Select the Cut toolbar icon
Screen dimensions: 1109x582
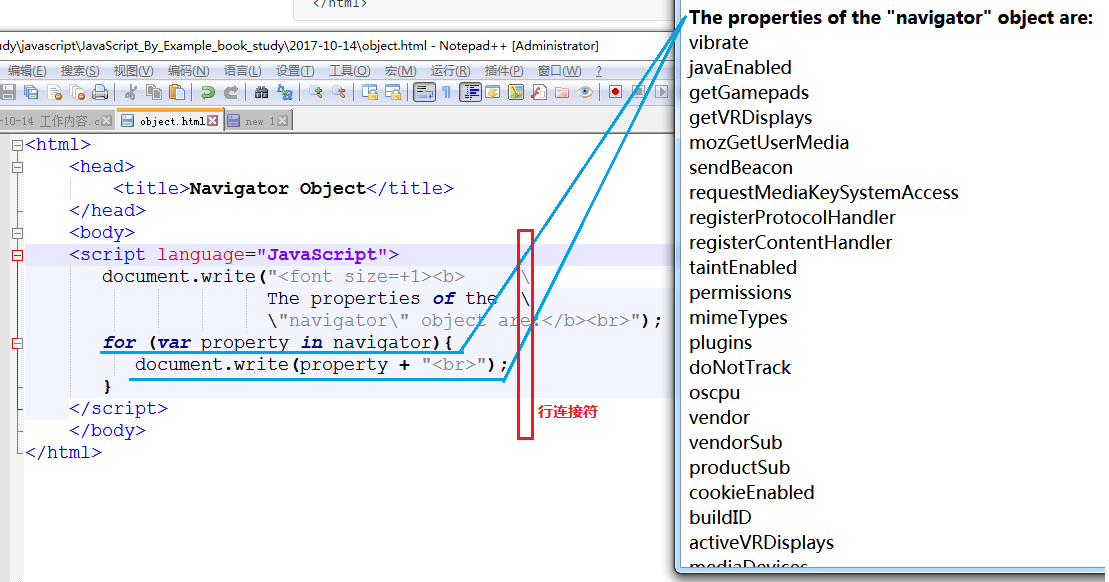pos(133,92)
